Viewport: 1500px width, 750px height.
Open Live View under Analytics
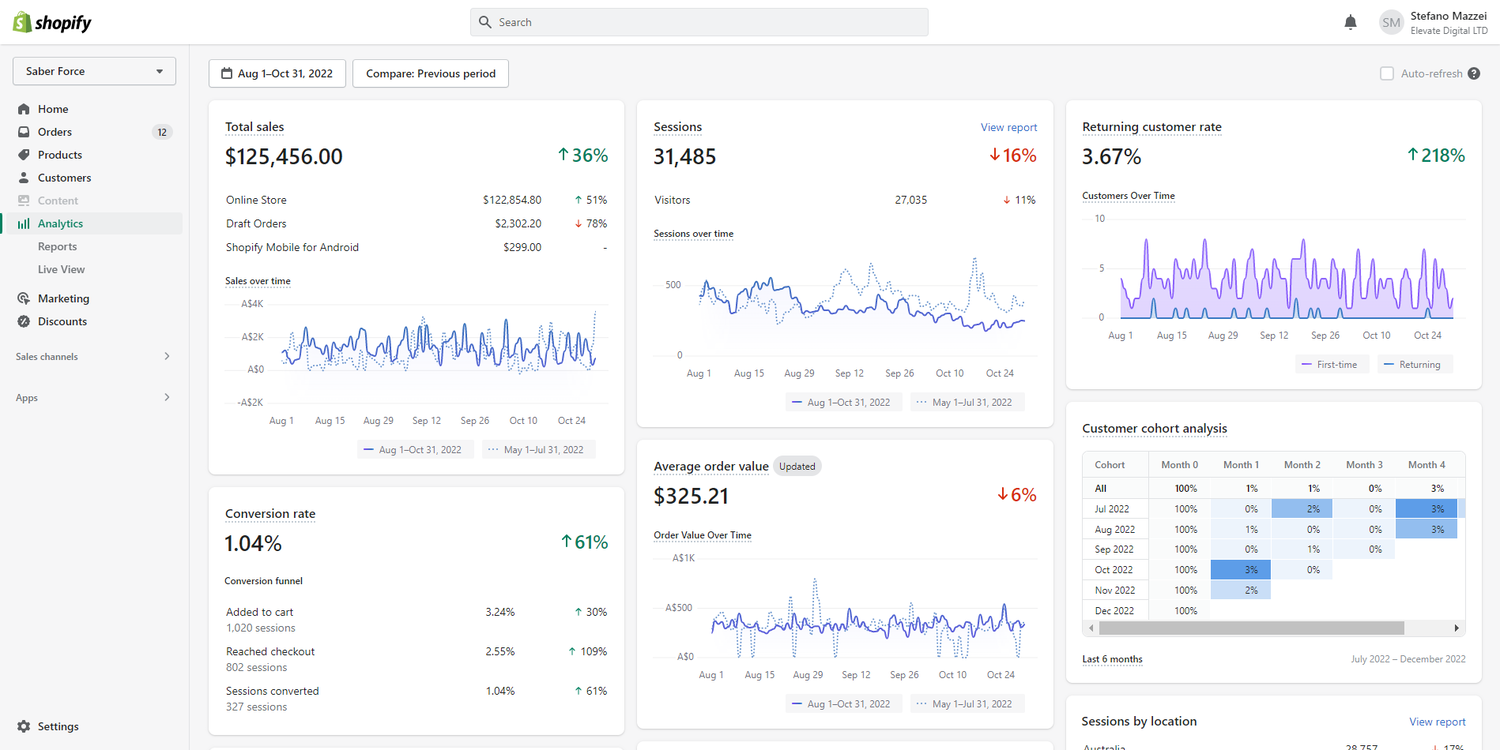click(61, 270)
